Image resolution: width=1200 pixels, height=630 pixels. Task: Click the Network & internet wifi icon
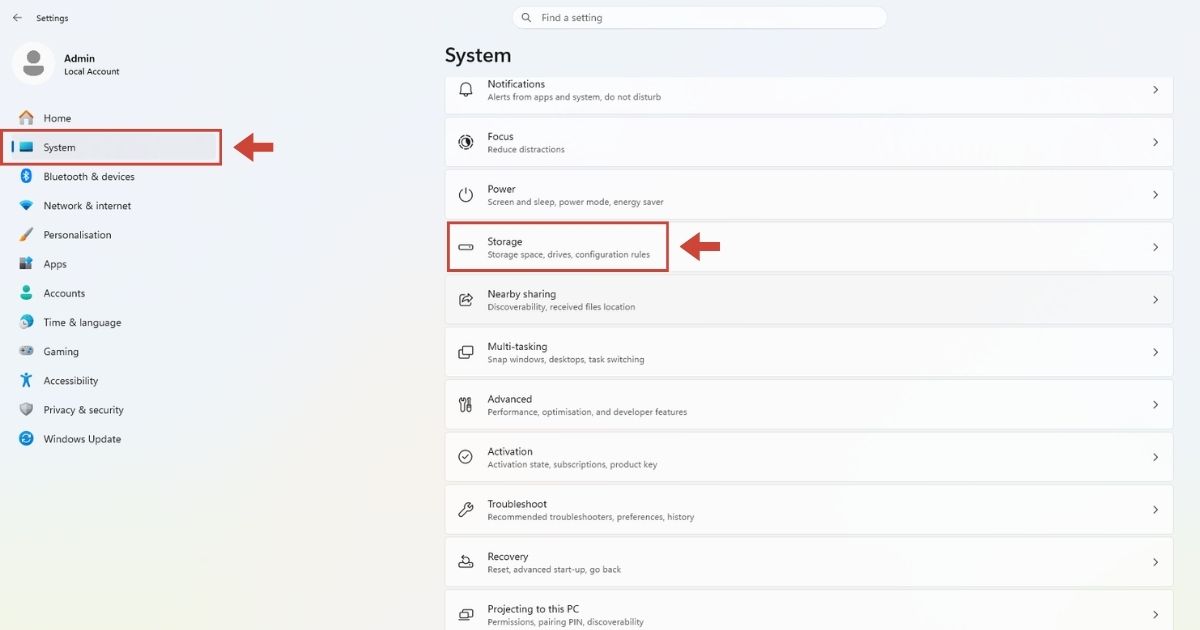(x=26, y=205)
